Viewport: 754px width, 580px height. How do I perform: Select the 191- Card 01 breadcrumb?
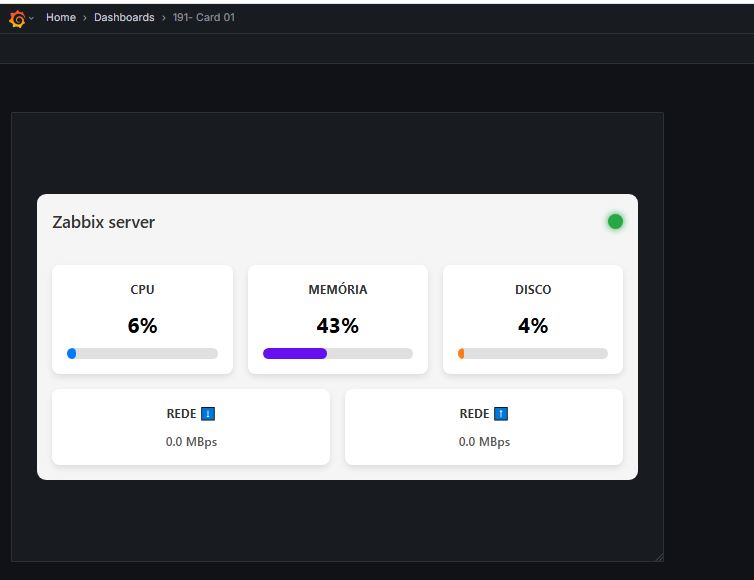tap(203, 17)
